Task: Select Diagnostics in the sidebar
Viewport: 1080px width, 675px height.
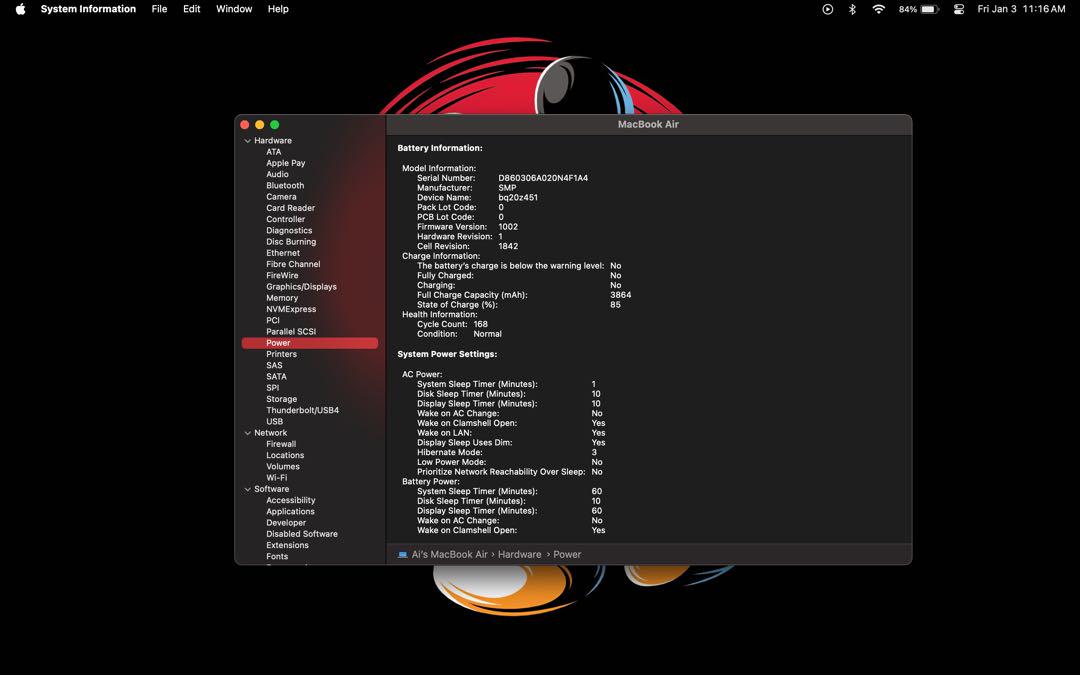Action: [x=289, y=231]
